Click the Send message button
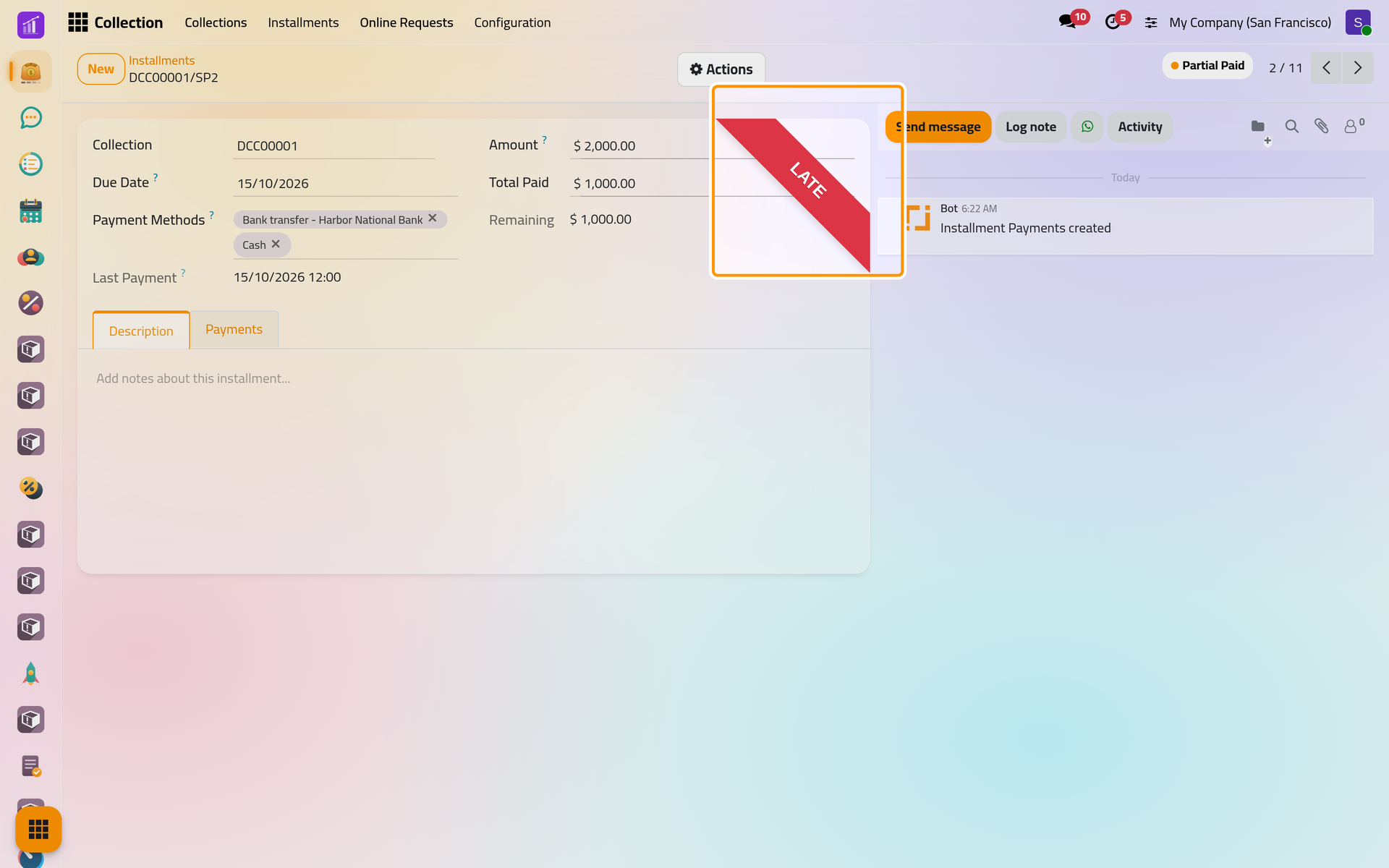 point(938,127)
